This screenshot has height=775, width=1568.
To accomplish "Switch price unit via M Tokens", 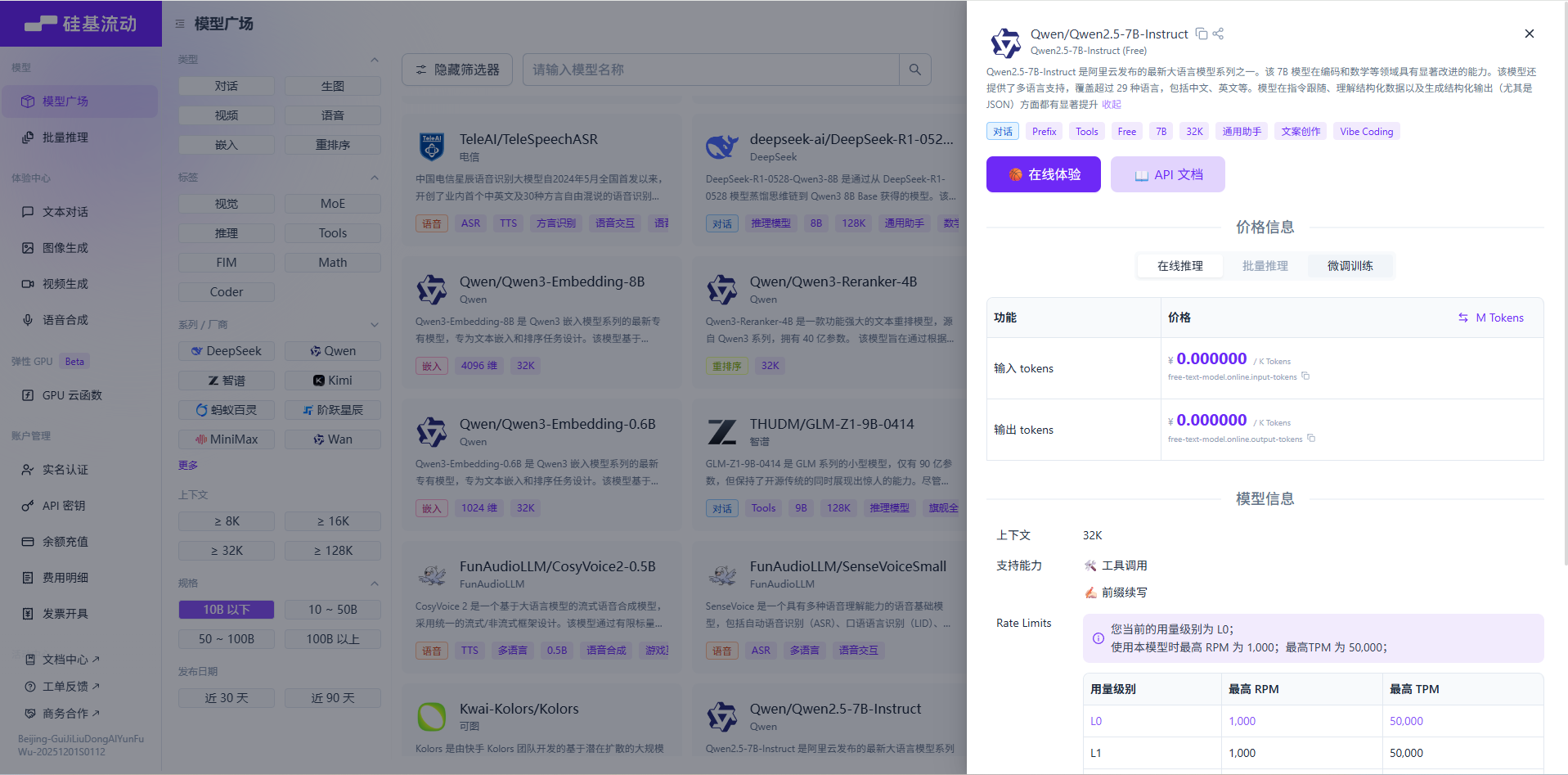I will 1491,318.
